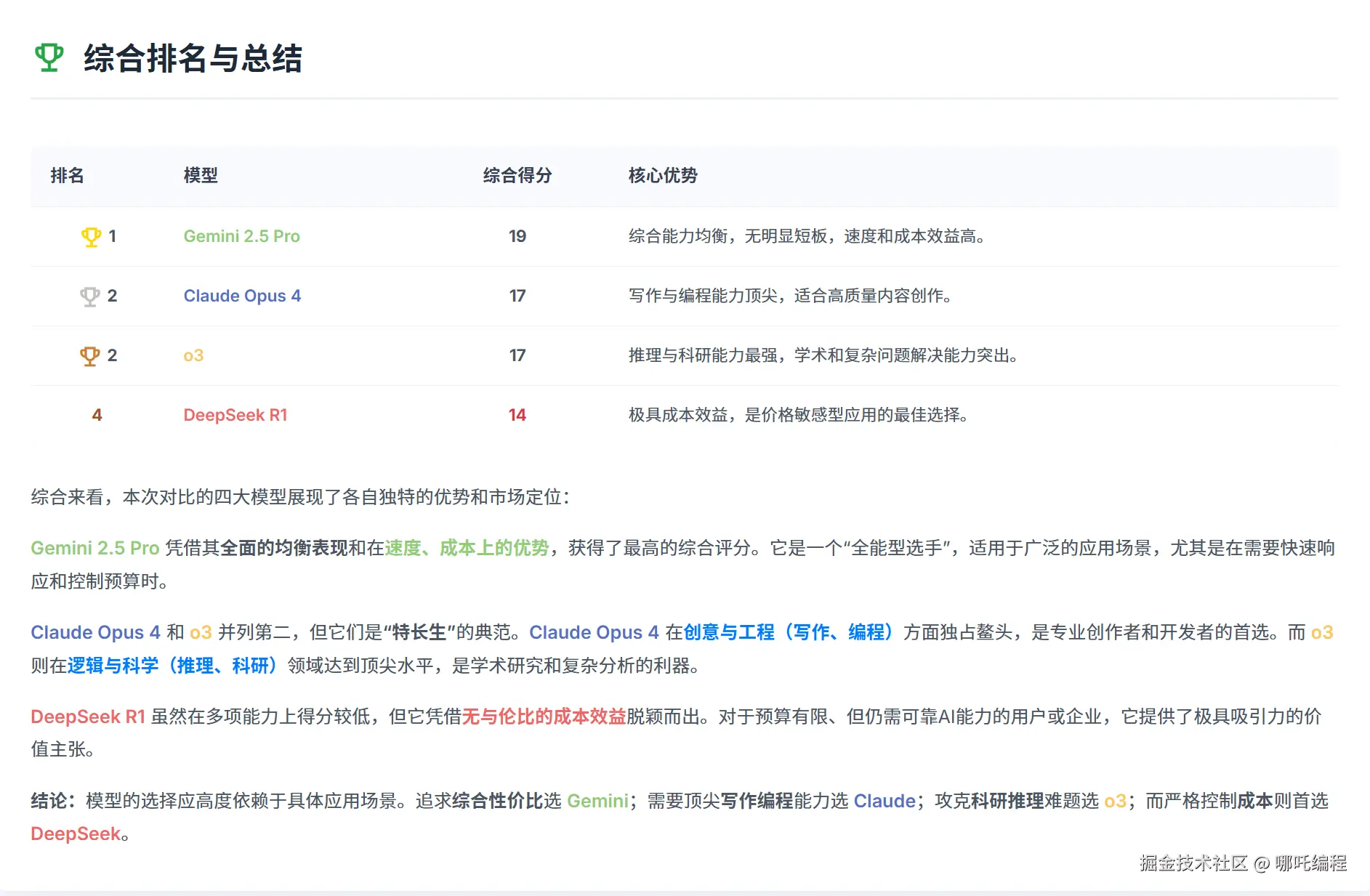This screenshot has height=896, width=1370.
Task: Click the red phrase 无与伦比的成本效益
Action: [x=544, y=717]
